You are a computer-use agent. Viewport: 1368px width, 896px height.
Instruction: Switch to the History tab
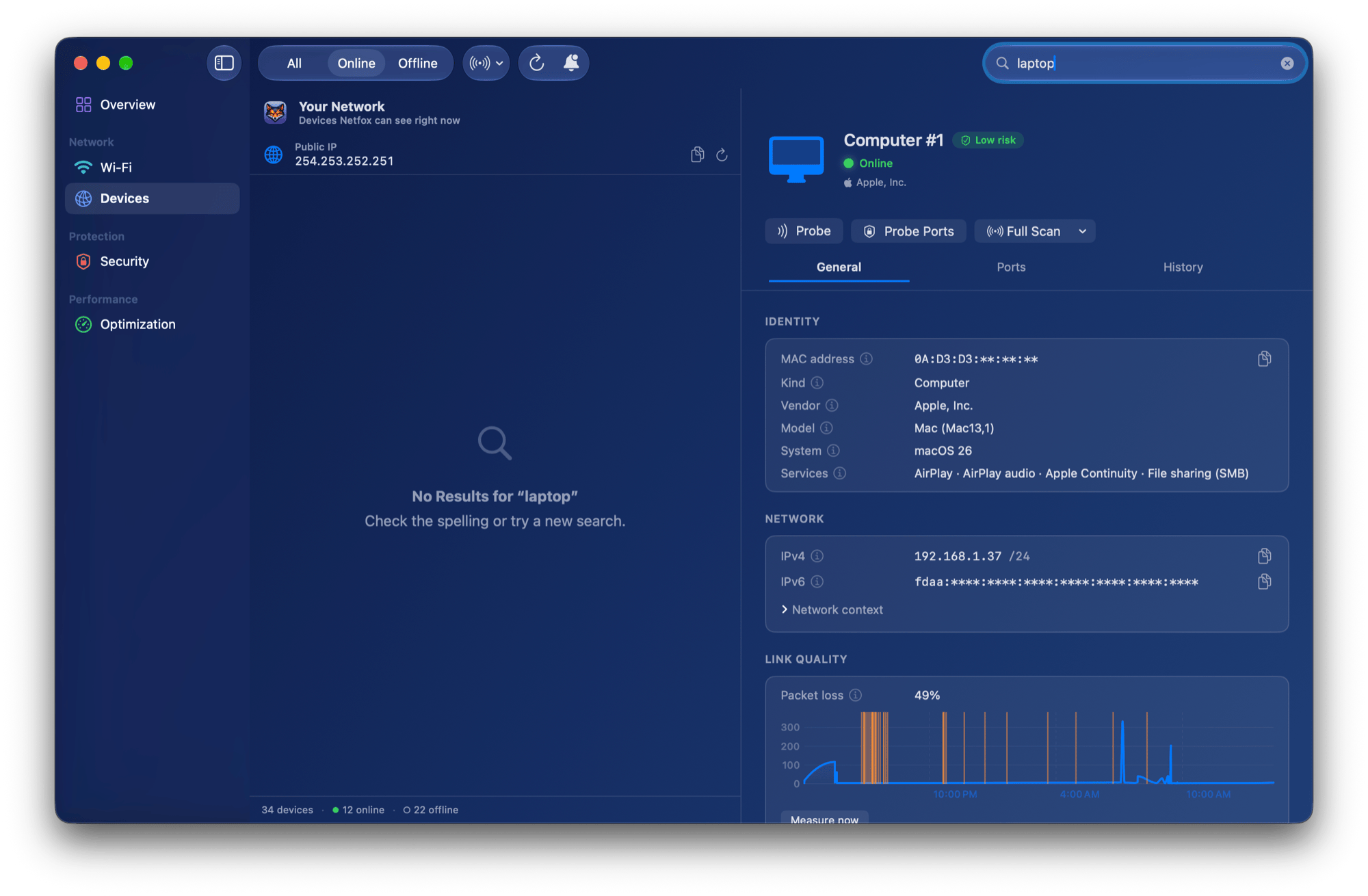pos(1183,267)
